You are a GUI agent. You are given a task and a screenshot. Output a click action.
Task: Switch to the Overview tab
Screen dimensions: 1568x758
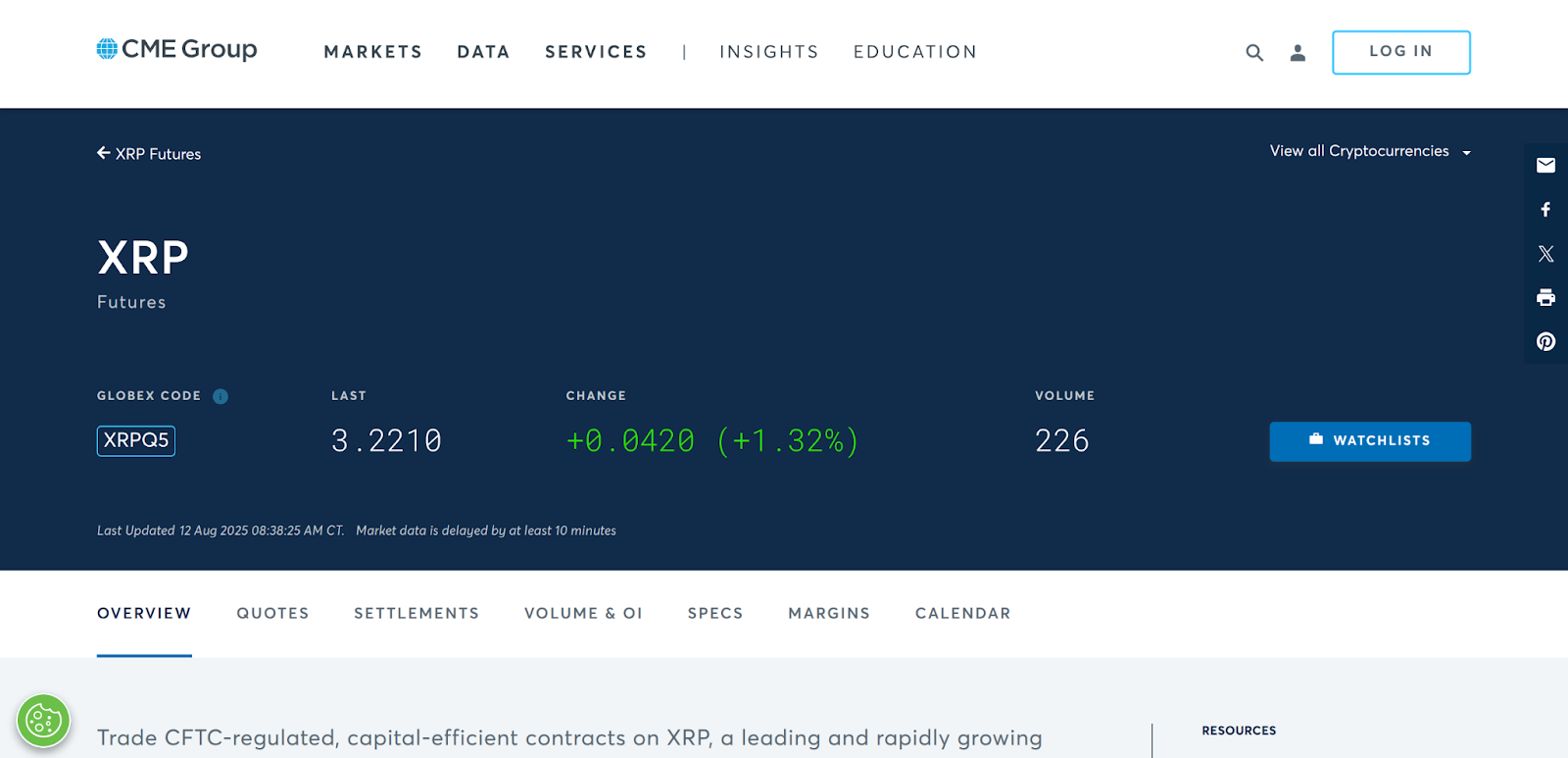tap(144, 614)
